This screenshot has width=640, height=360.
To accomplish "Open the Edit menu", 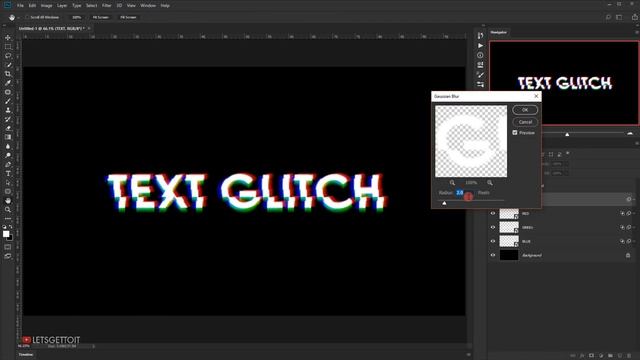I will point(32,6).
